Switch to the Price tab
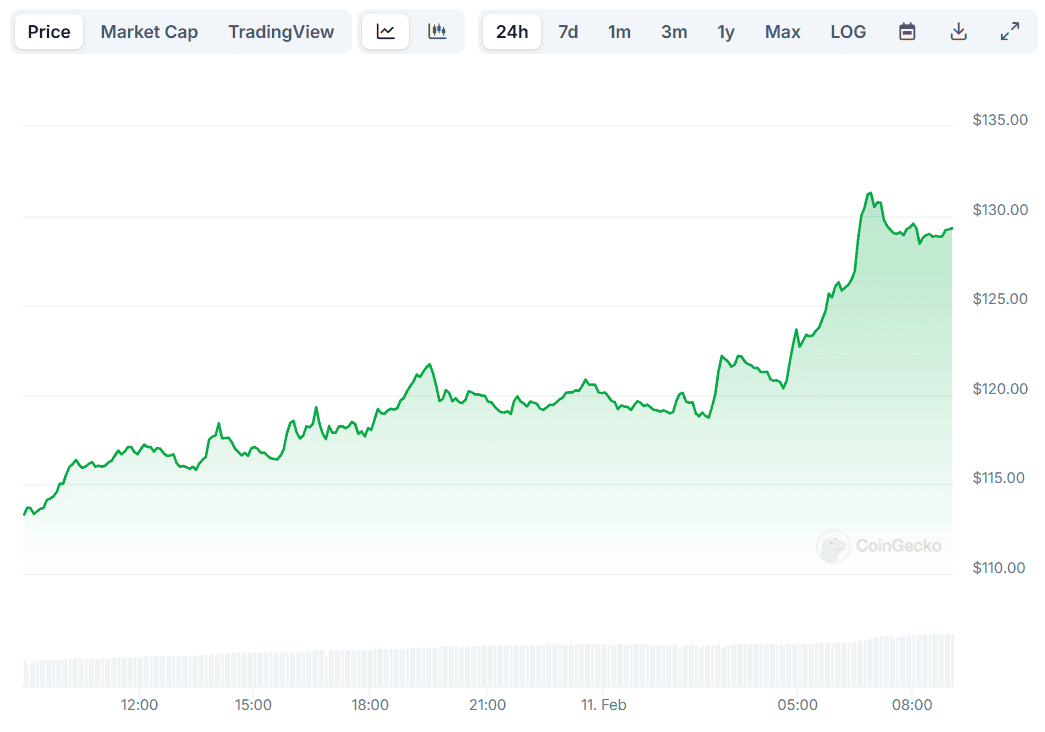The width and height of the screenshot is (1045, 732). pos(49,32)
